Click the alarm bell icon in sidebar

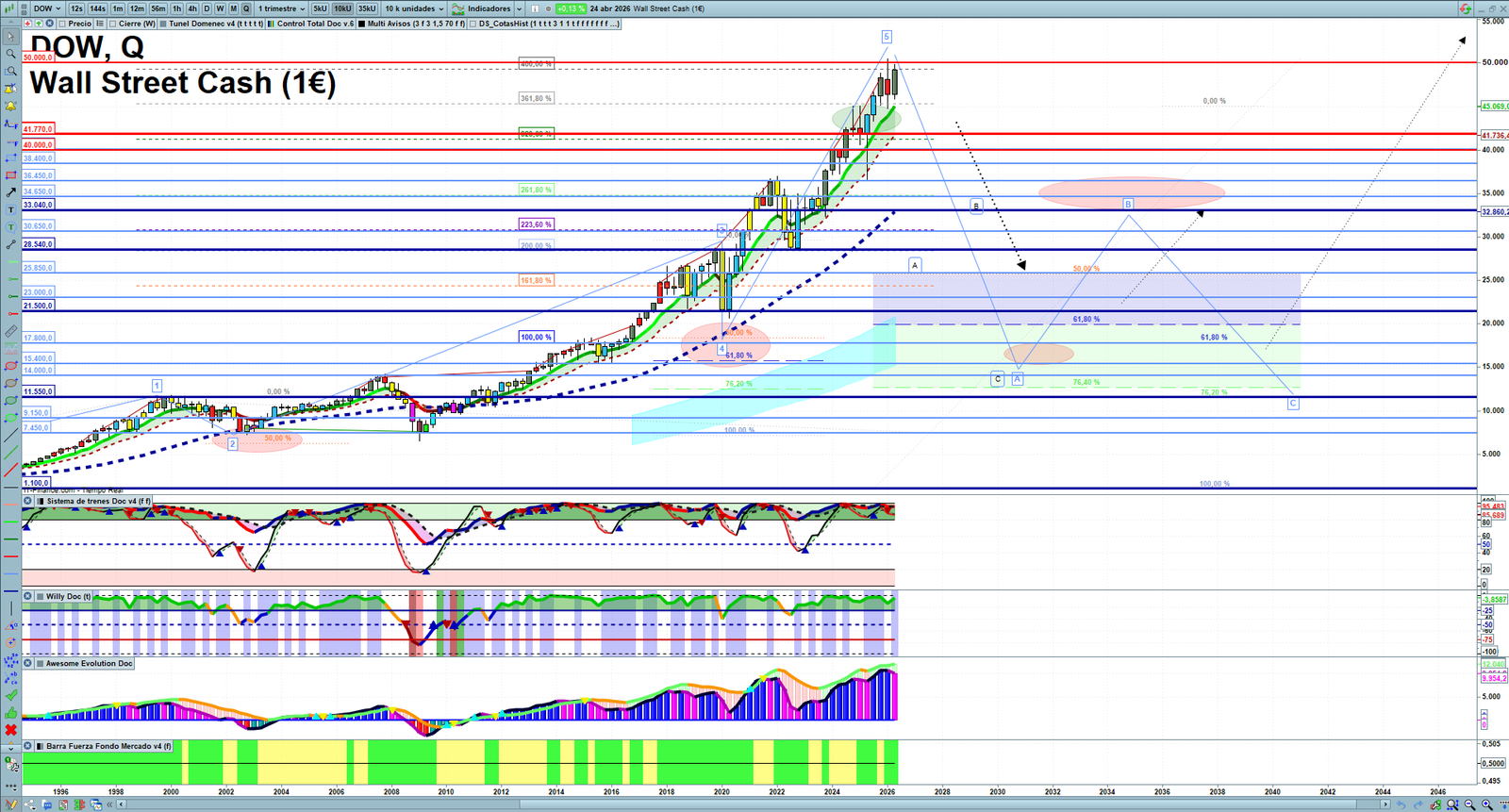point(11,106)
